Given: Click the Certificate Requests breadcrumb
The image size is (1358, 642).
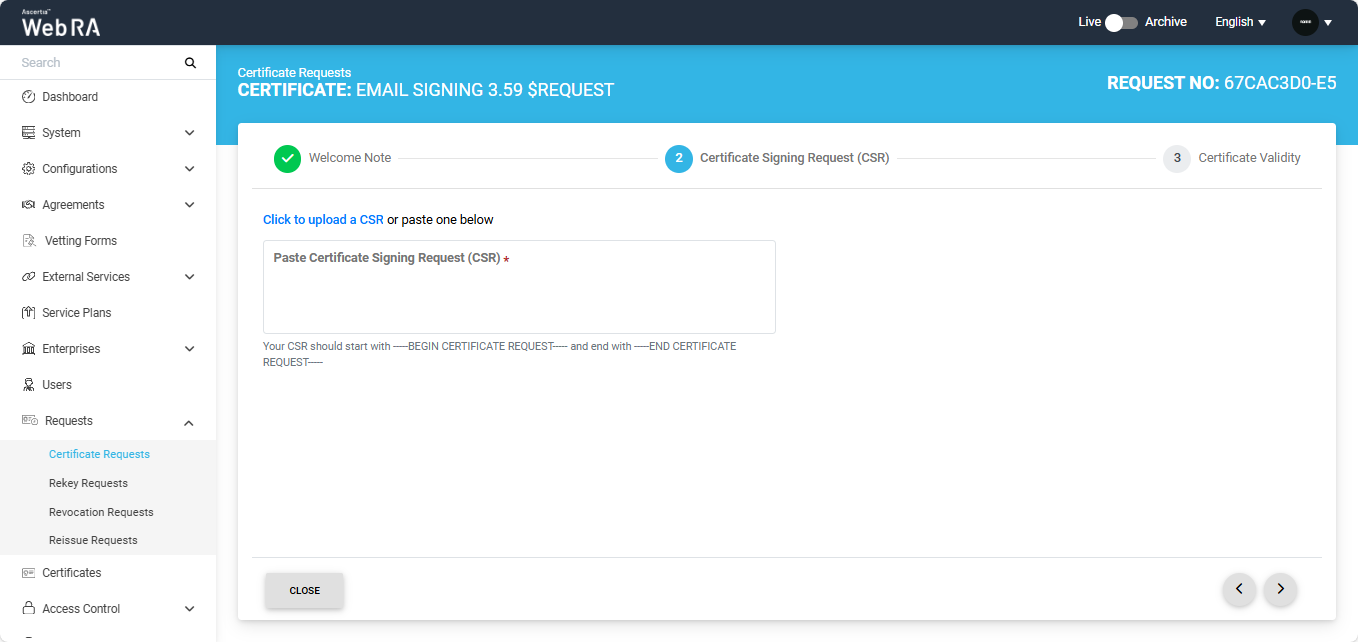Looking at the screenshot, I should (x=294, y=73).
